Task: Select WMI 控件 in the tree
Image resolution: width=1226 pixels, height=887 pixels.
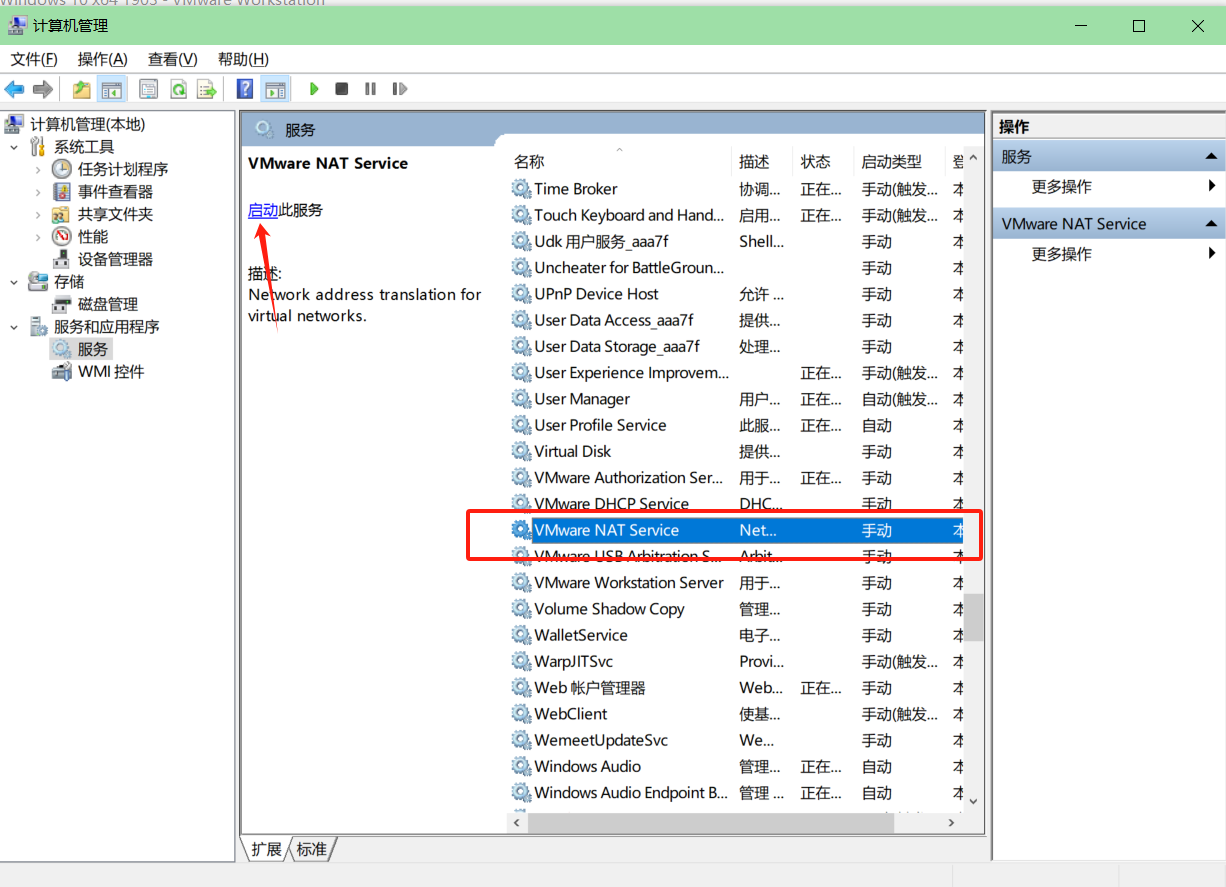Action: [111, 371]
